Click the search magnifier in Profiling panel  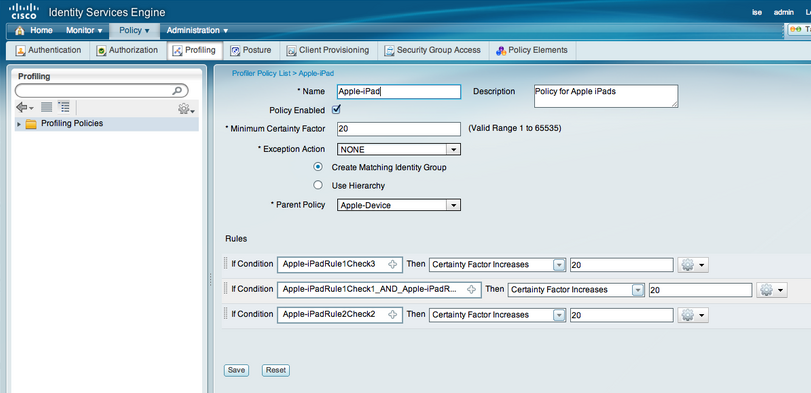pyautogui.click(x=177, y=90)
